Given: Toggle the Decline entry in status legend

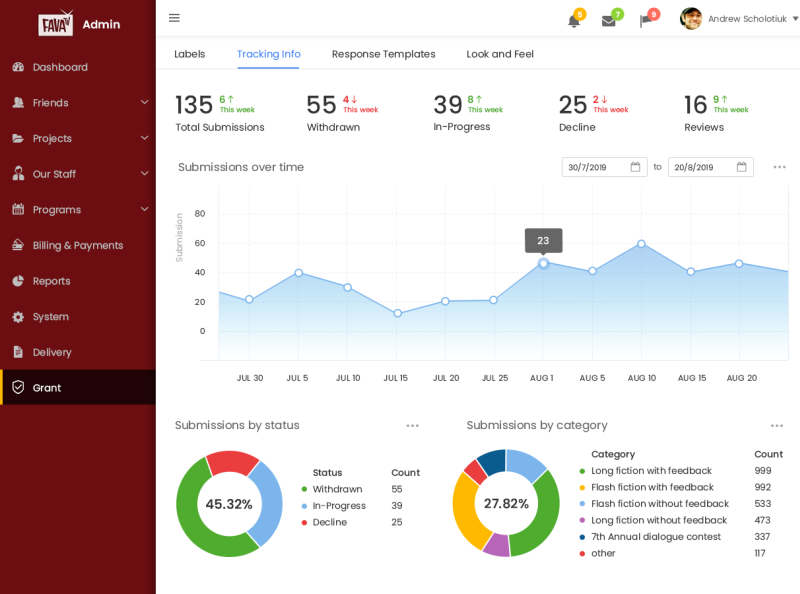Looking at the screenshot, I should tap(328, 522).
